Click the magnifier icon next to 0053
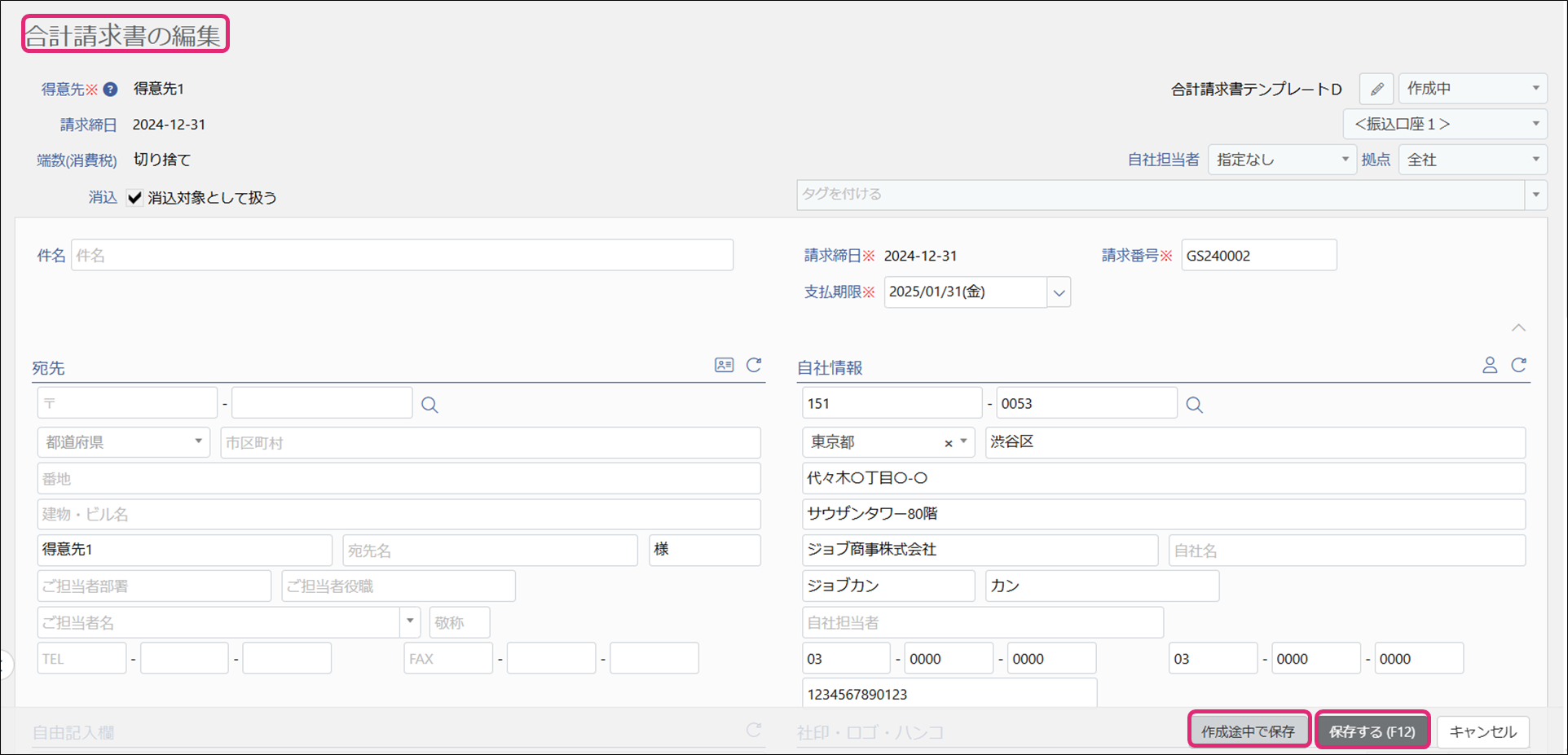Viewport: 1568px width, 755px height. 1194,405
